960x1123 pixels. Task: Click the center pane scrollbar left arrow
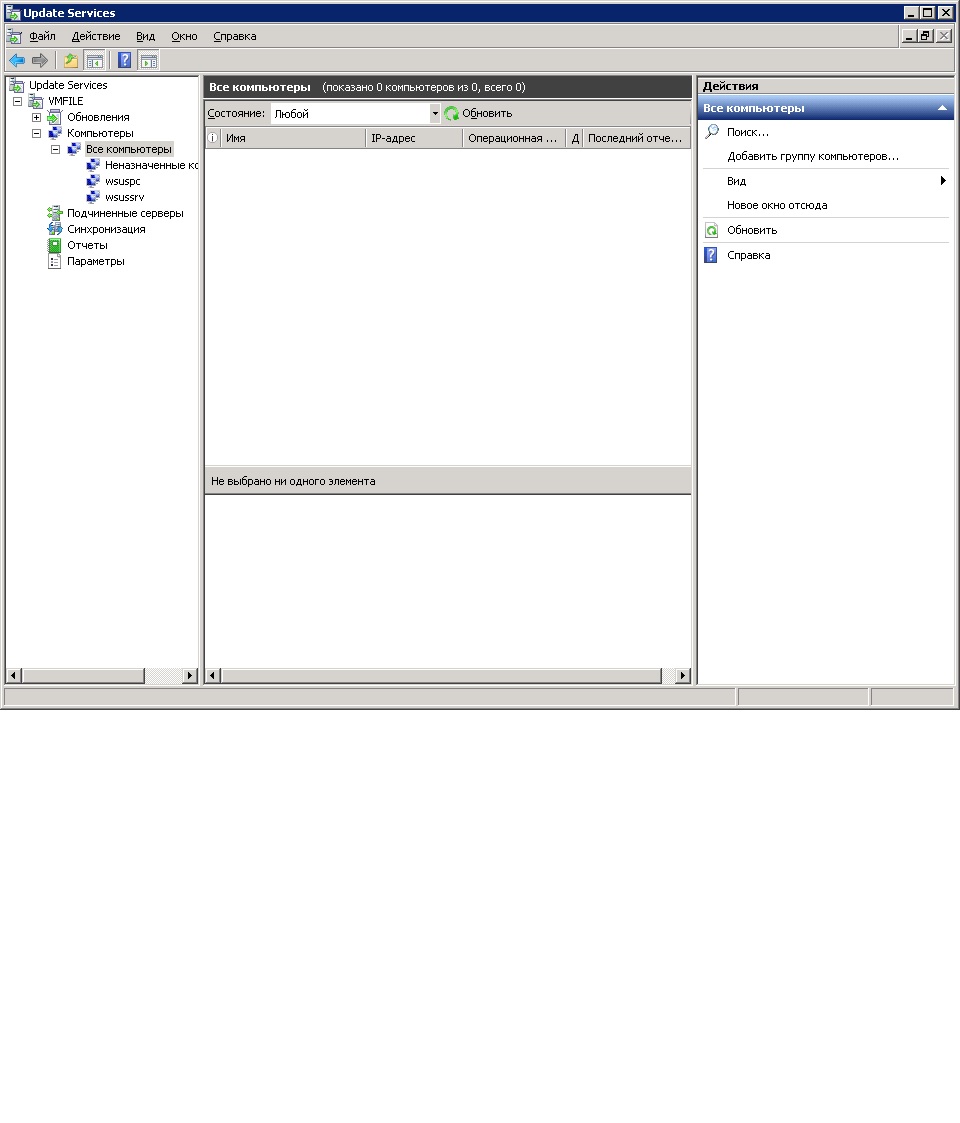click(x=213, y=675)
